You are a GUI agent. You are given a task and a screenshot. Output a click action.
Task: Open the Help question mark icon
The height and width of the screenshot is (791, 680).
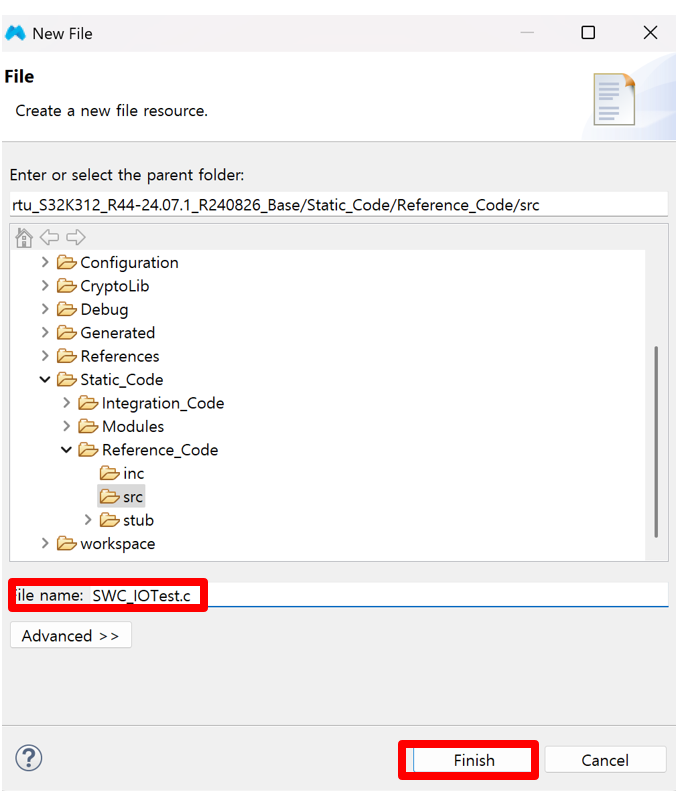coord(29,758)
